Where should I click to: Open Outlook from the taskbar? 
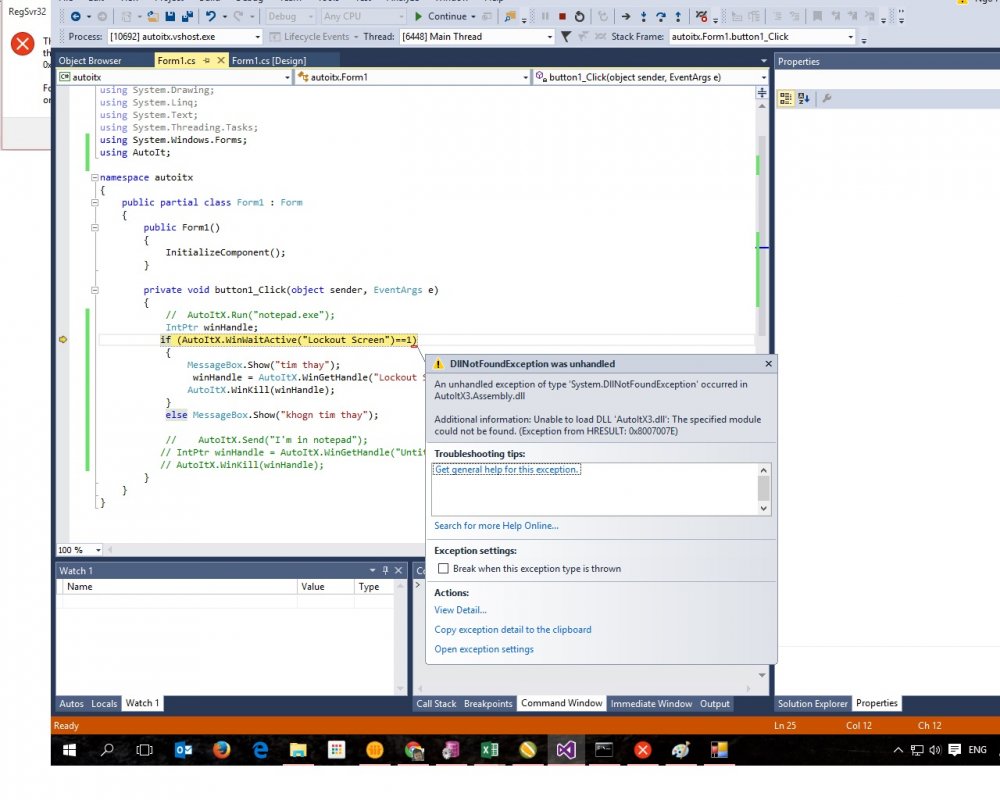pyautogui.click(x=183, y=750)
